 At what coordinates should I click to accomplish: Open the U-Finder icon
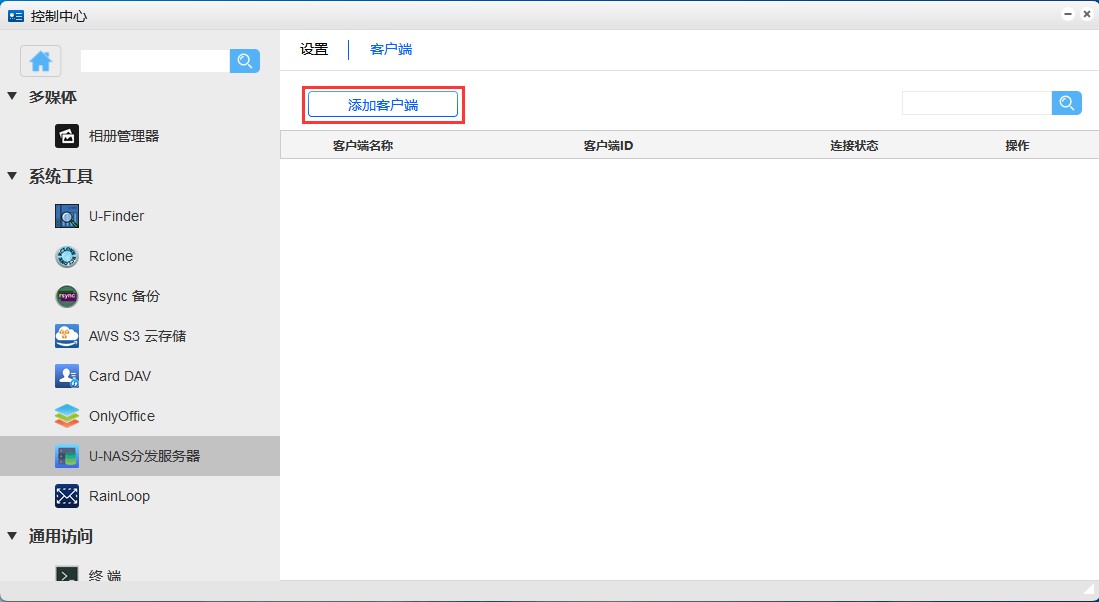point(67,216)
